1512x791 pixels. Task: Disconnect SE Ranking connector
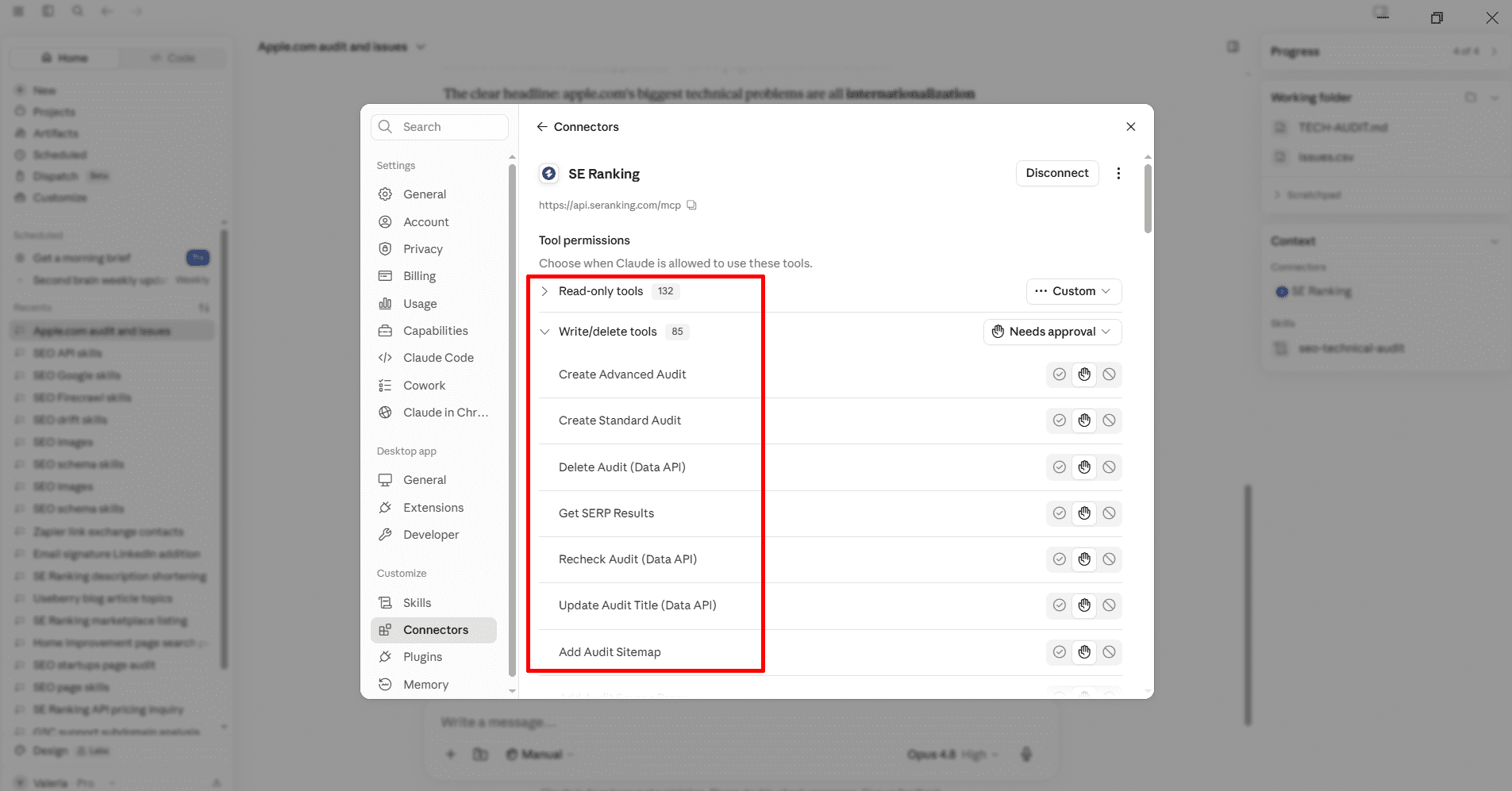(x=1057, y=173)
